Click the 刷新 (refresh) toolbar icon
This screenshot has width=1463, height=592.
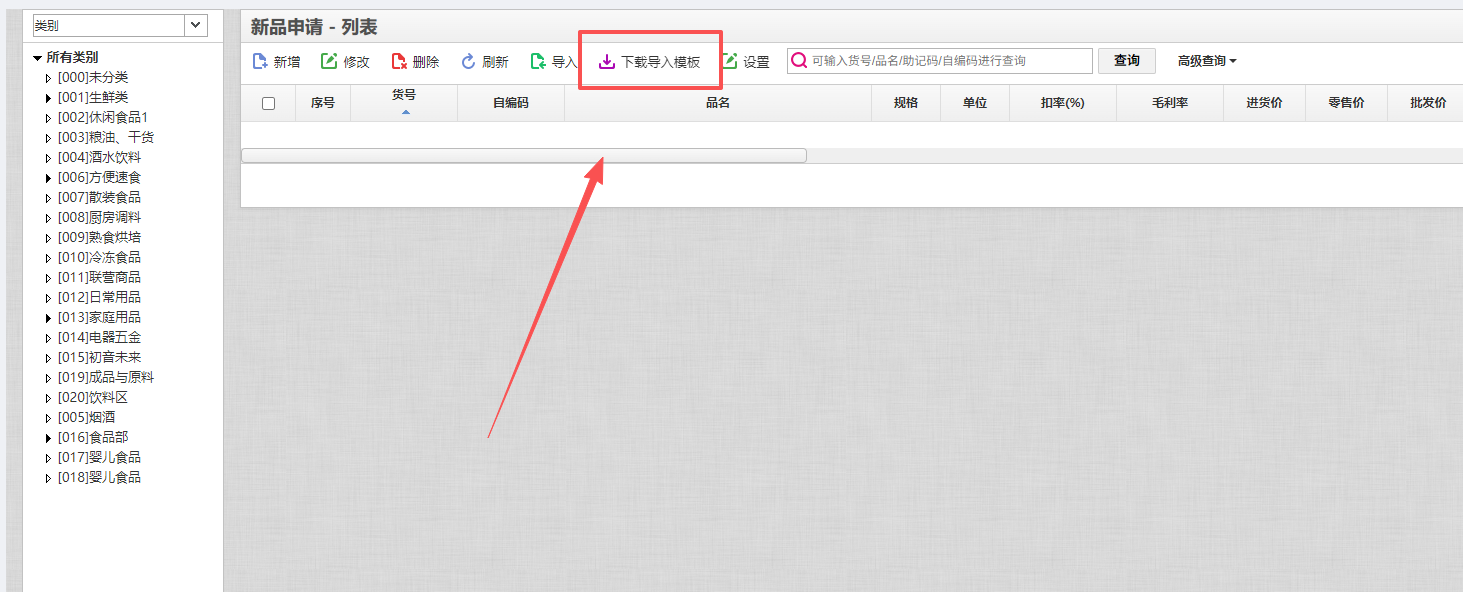[x=468, y=62]
